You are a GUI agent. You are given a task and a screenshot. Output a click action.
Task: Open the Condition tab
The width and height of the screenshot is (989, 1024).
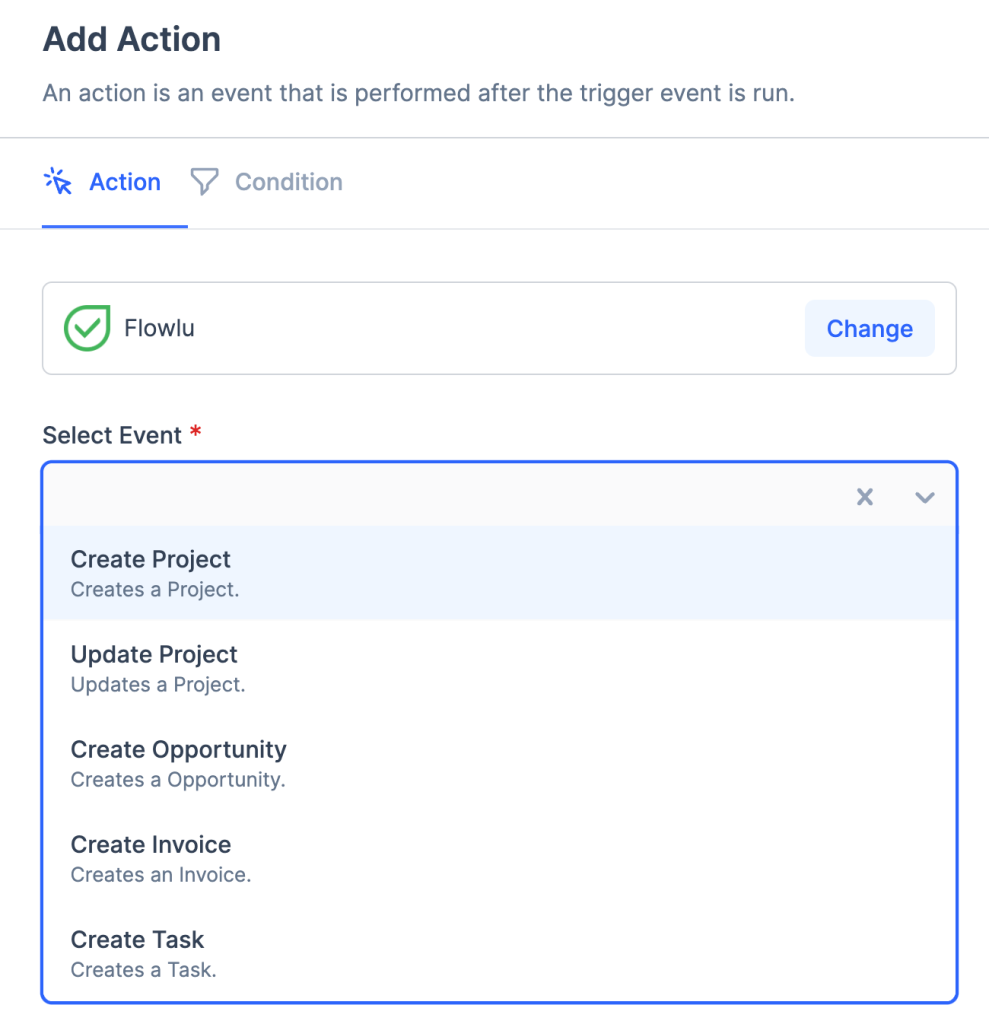(288, 182)
